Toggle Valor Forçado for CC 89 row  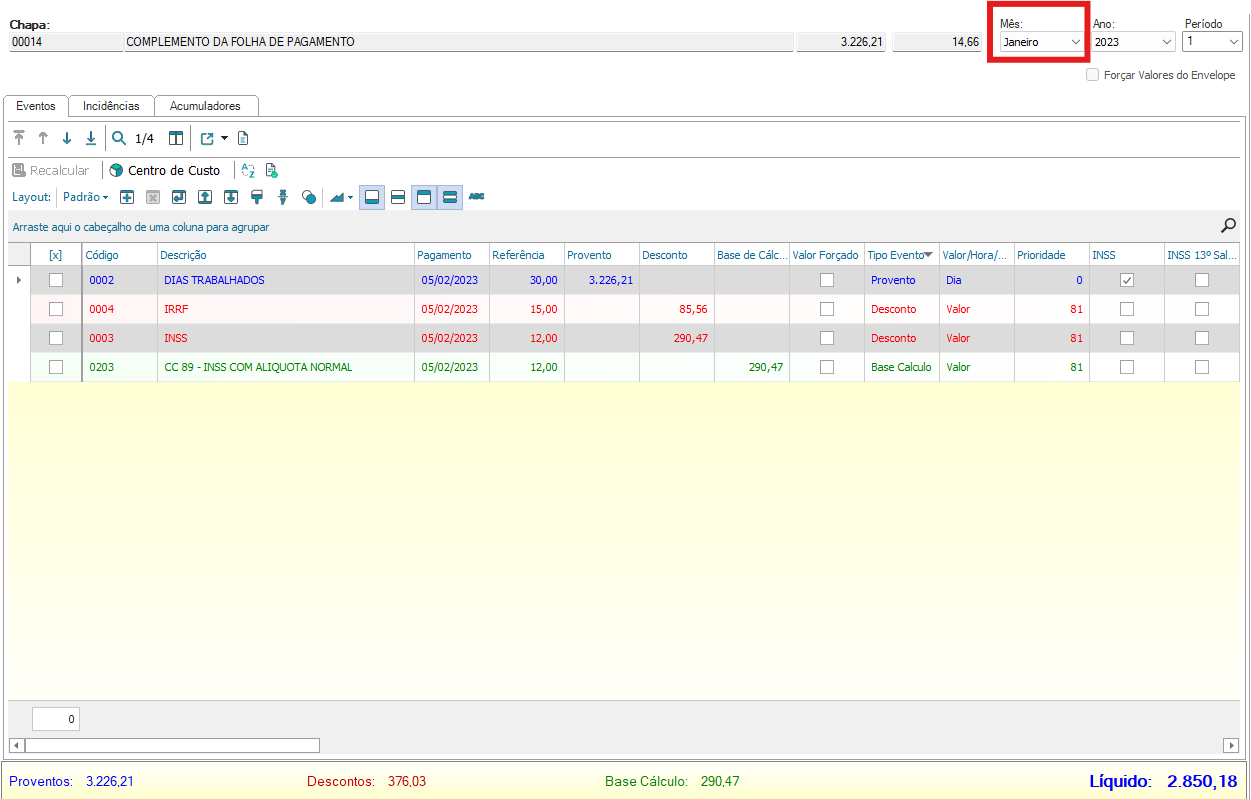tap(827, 367)
